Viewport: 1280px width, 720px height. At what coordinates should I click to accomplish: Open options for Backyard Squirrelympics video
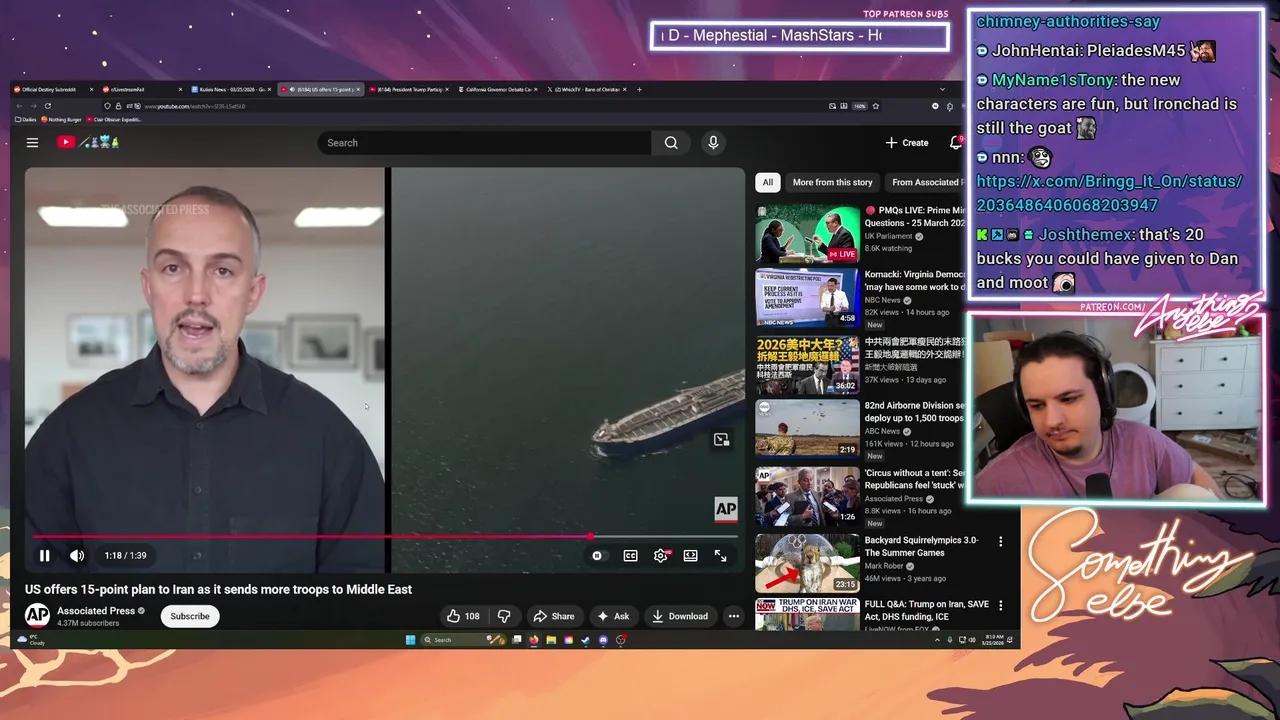[x=1000, y=541]
